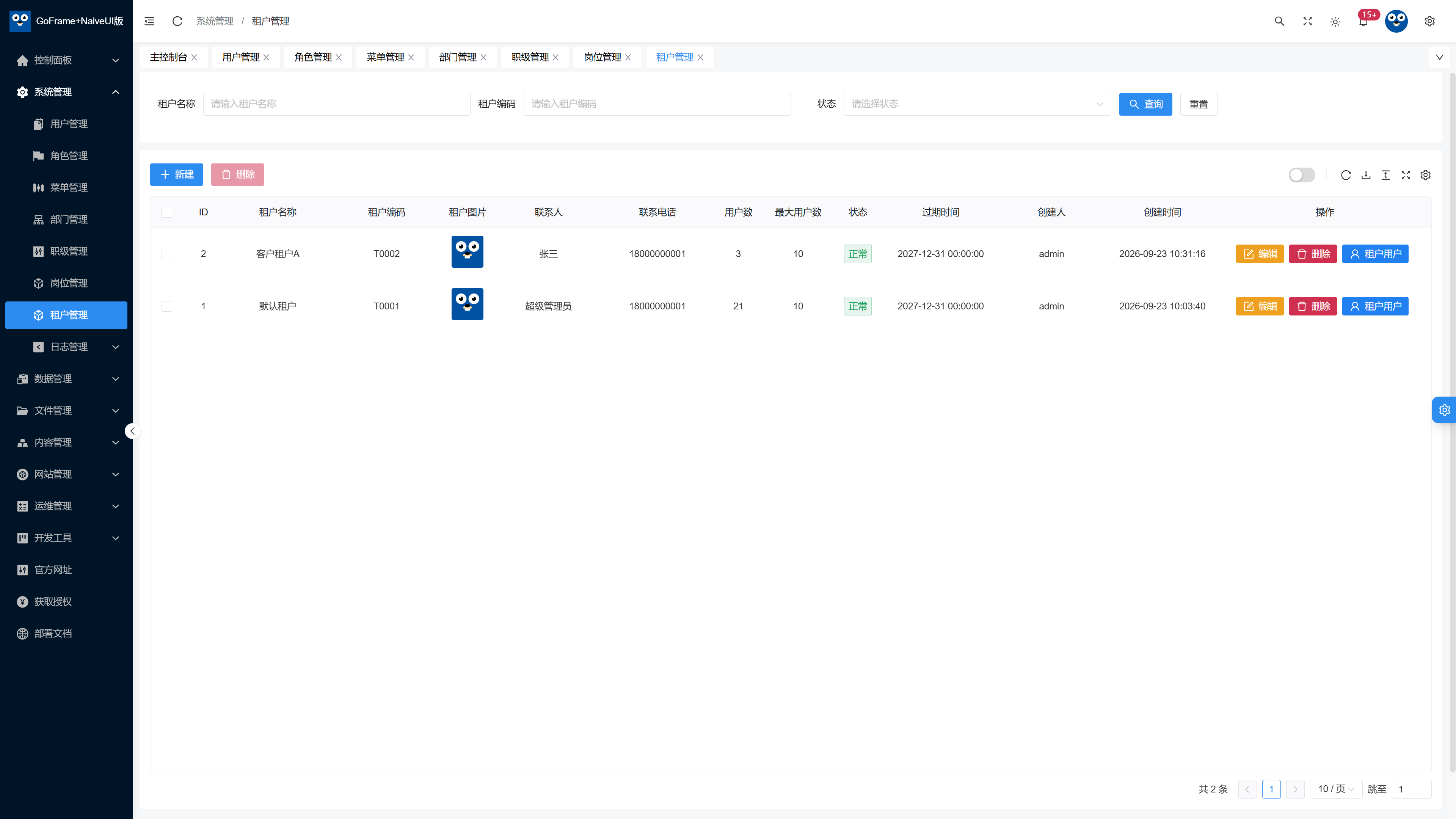Collapse the 系统管理 sidebar group

point(66,92)
